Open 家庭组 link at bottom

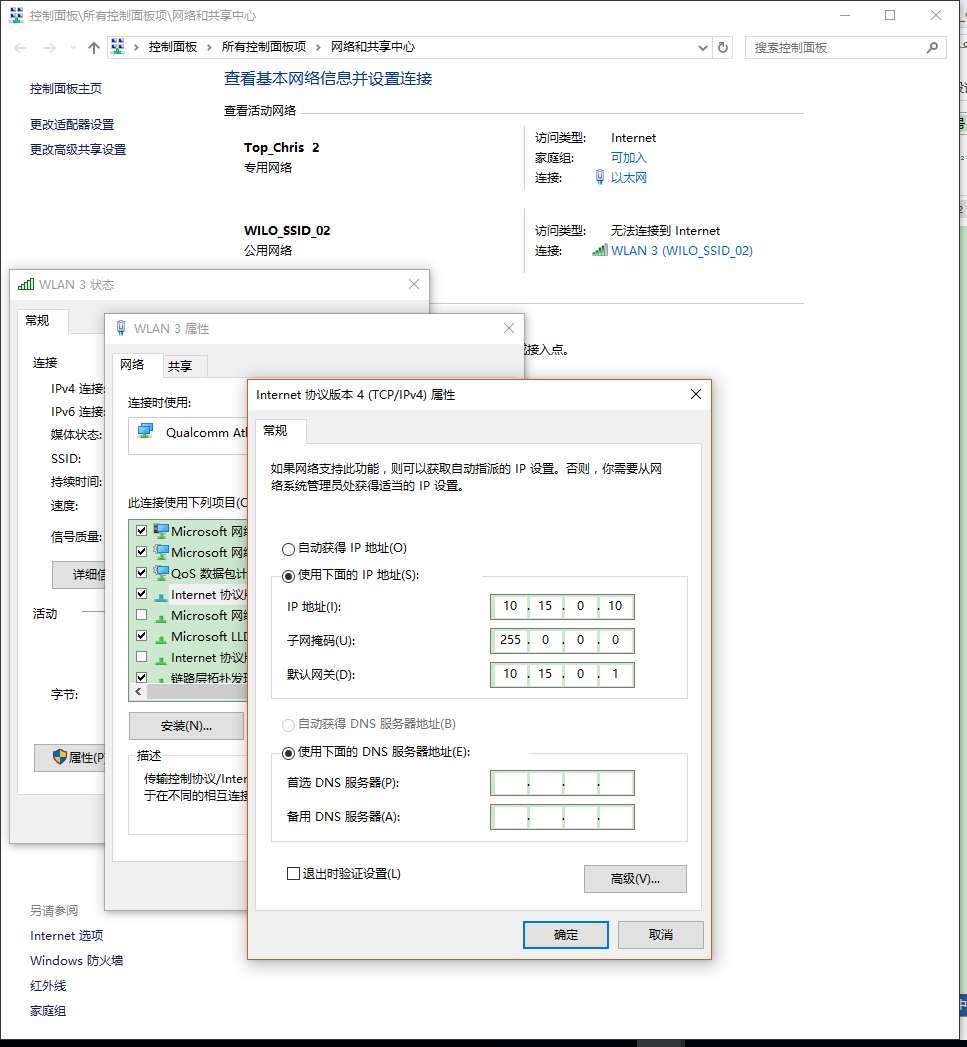click(x=48, y=1011)
